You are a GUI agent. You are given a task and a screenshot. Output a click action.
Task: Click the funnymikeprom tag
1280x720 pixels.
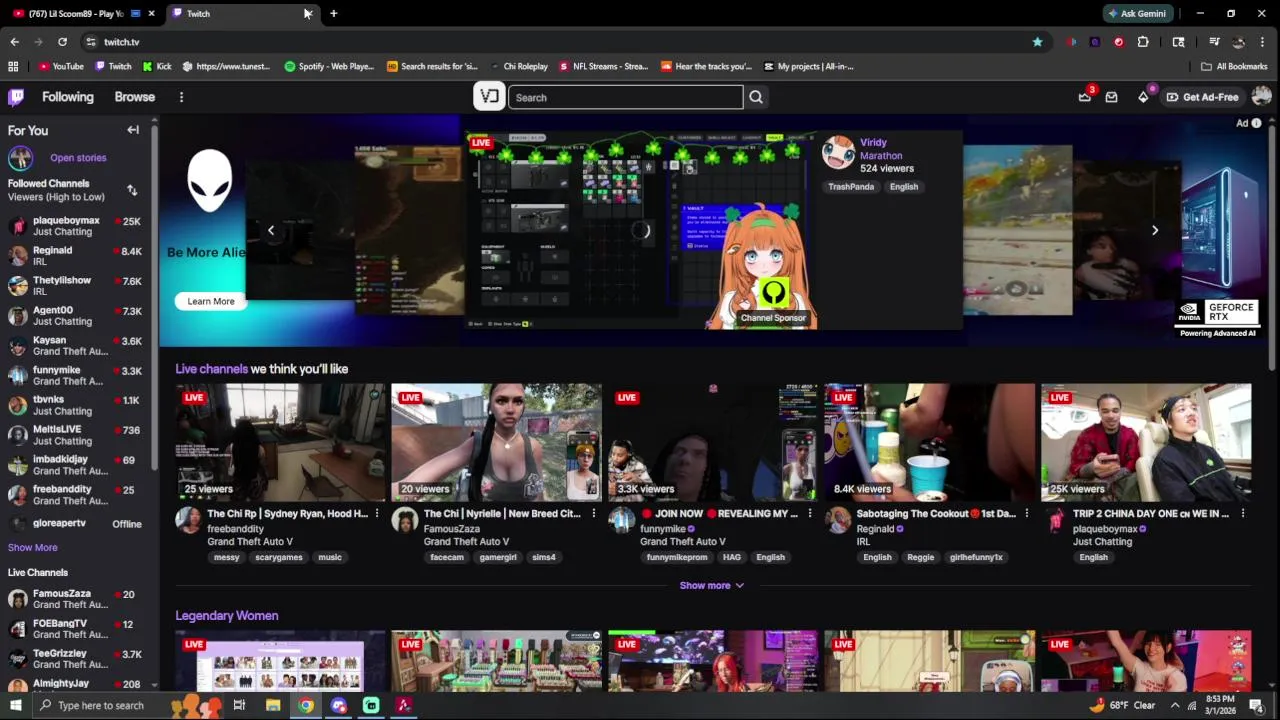(677, 557)
